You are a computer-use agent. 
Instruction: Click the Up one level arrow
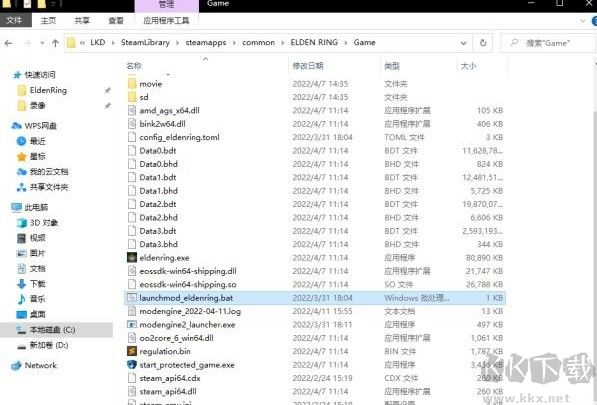click(55, 43)
